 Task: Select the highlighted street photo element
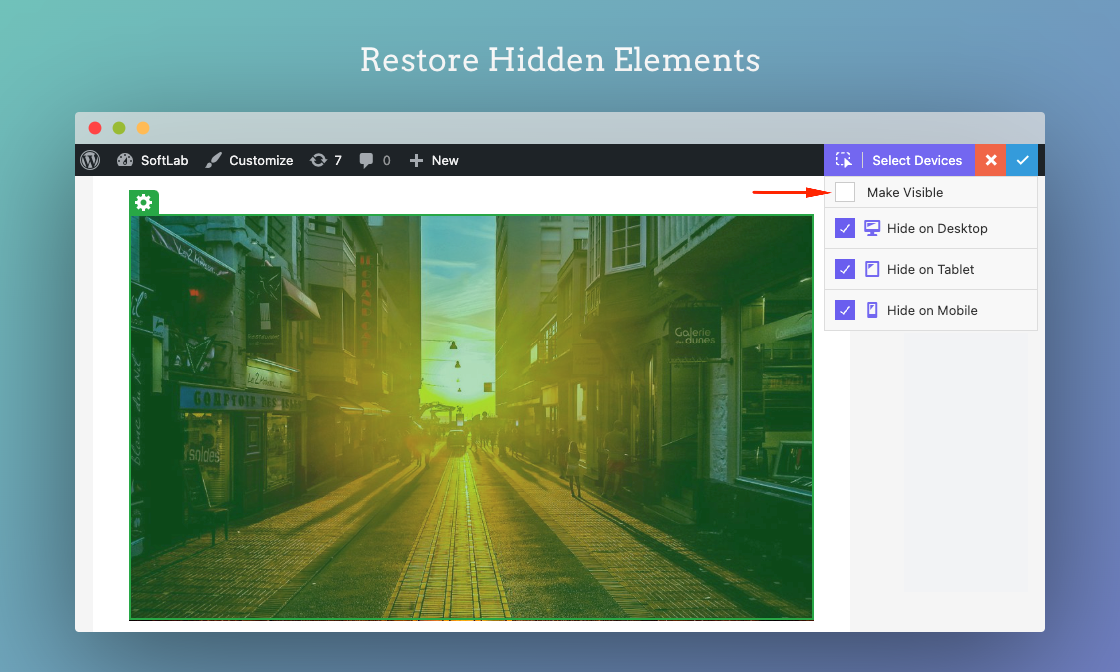[x=471, y=417]
